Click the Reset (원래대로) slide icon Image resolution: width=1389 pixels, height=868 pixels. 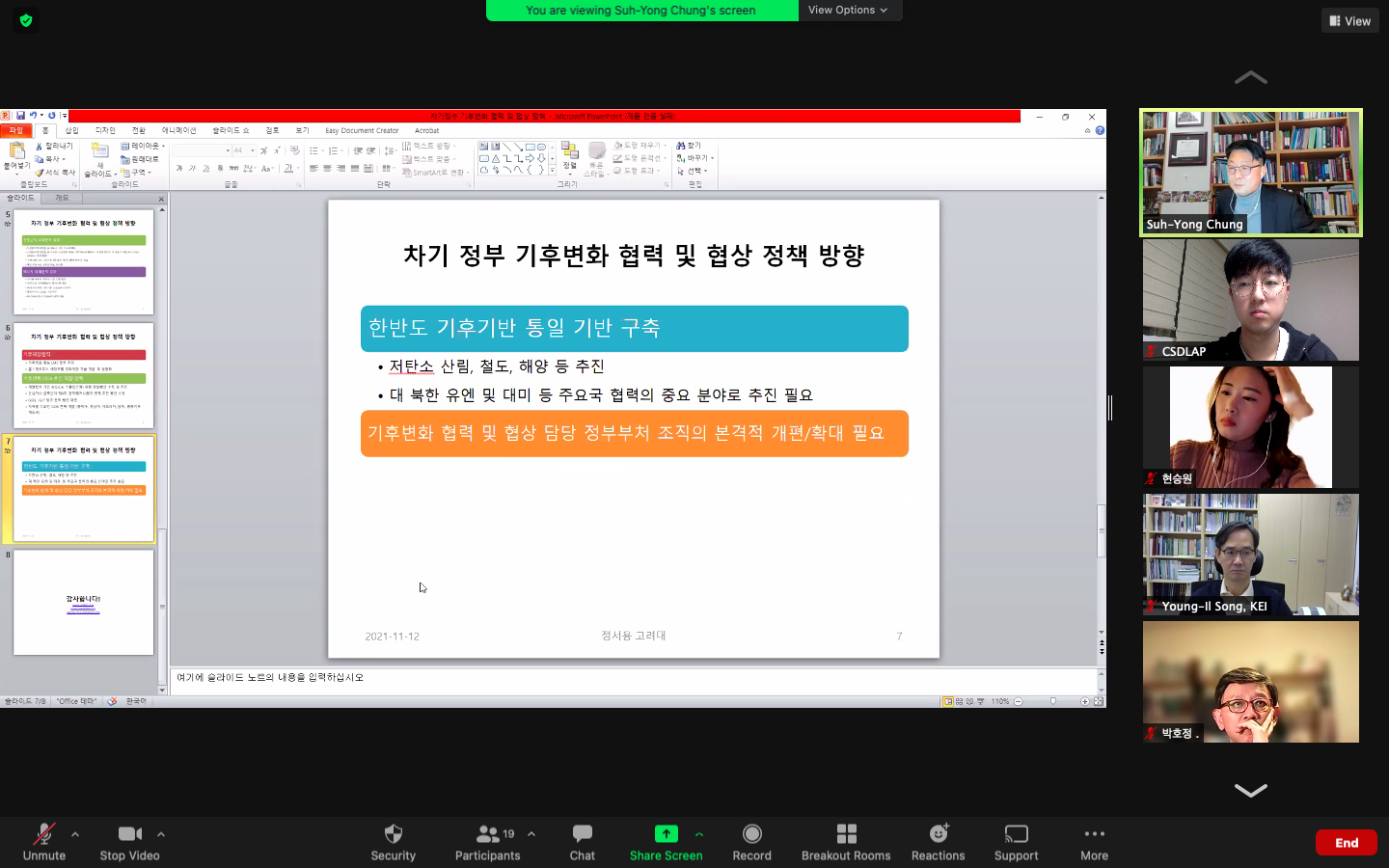coord(140,159)
